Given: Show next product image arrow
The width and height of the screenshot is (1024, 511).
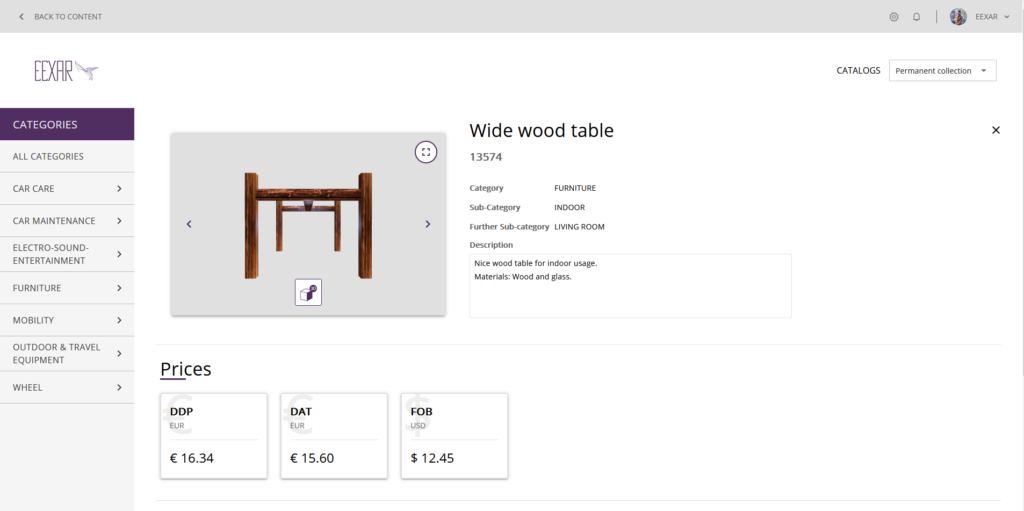Looking at the screenshot, I should [428, 224].
